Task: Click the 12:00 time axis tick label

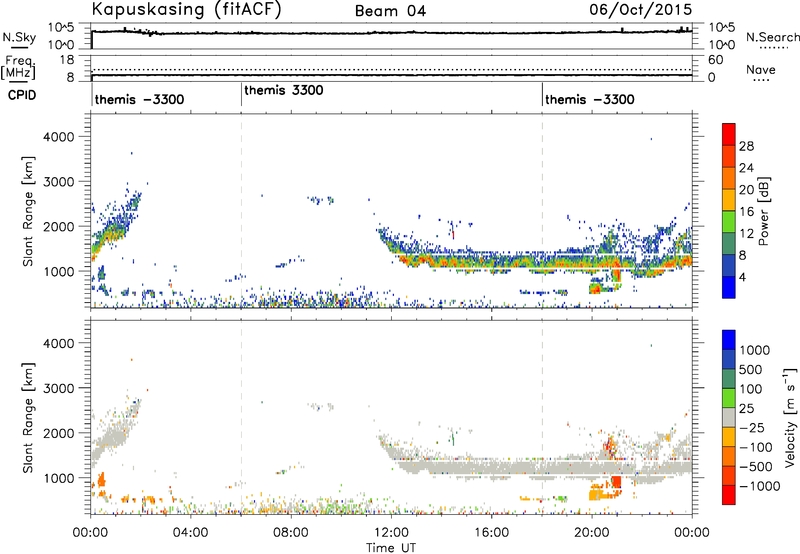Action: tap(391, 533)
